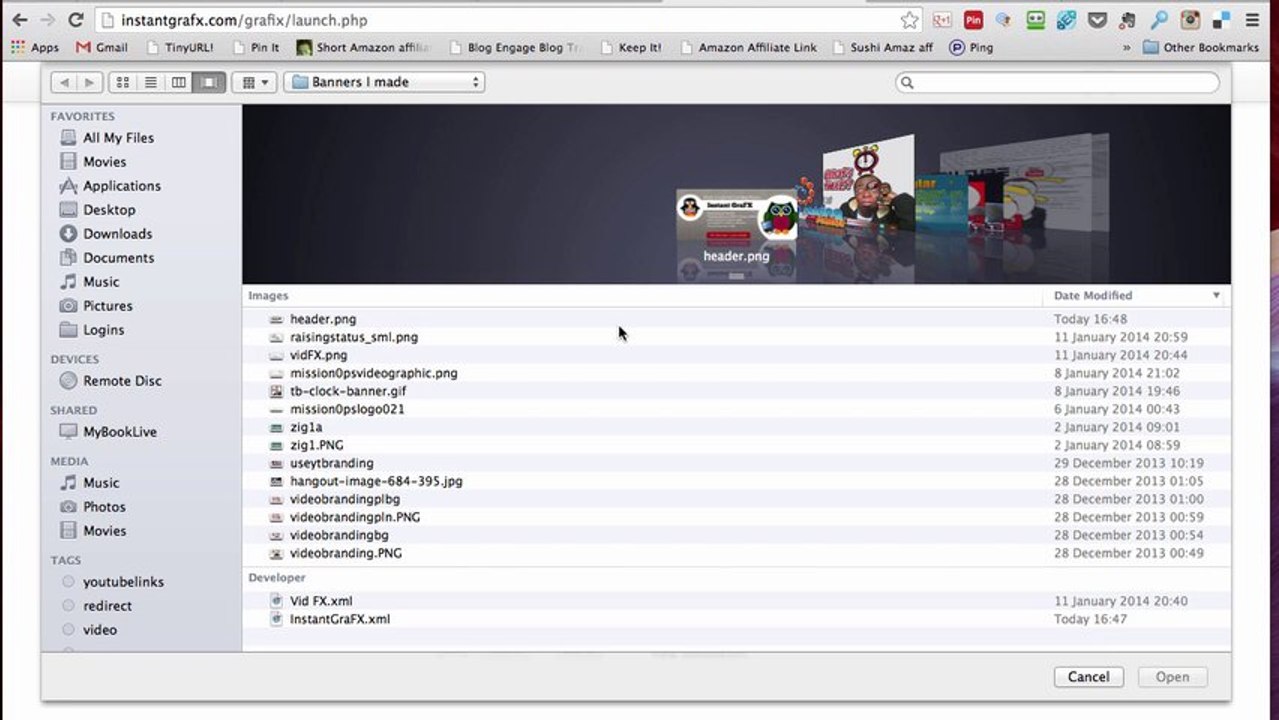Screen dimensions: 1279x720
Task: Switch to column view
Action: pos(179,82)
